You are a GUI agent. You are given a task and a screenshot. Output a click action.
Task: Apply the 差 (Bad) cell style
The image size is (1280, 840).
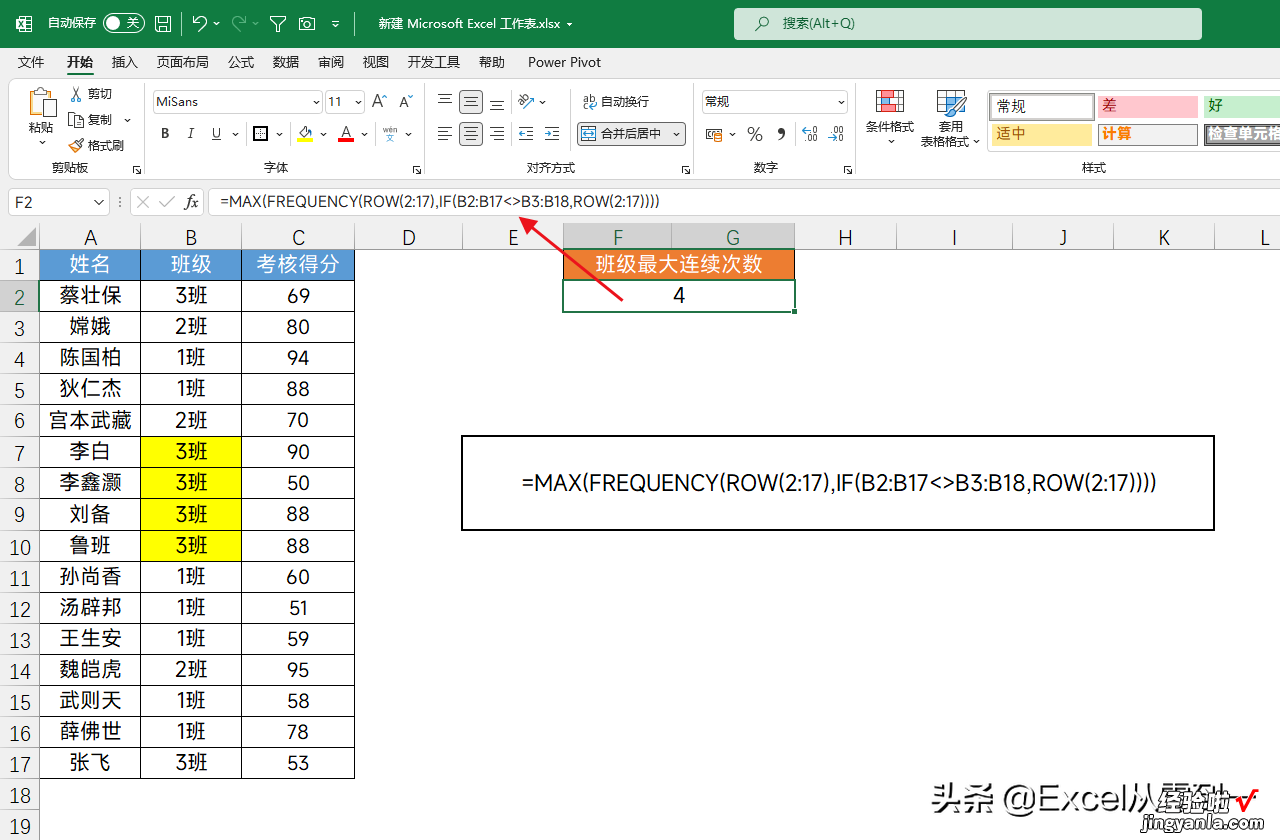point(1147,106)
